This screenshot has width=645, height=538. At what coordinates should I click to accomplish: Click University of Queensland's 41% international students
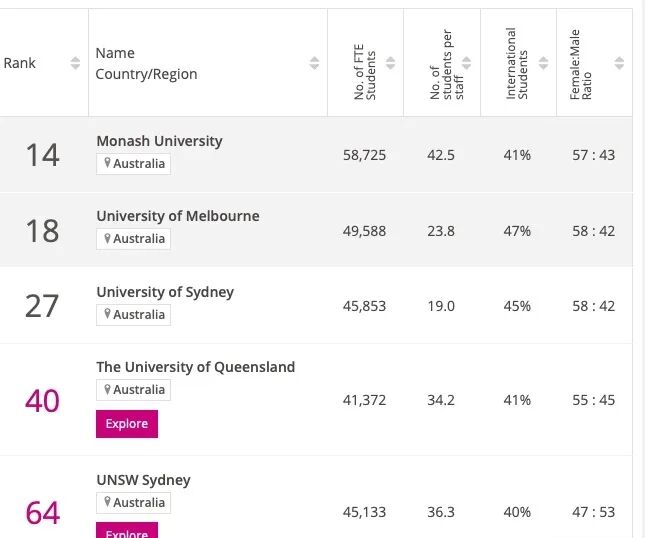[517, 400]
